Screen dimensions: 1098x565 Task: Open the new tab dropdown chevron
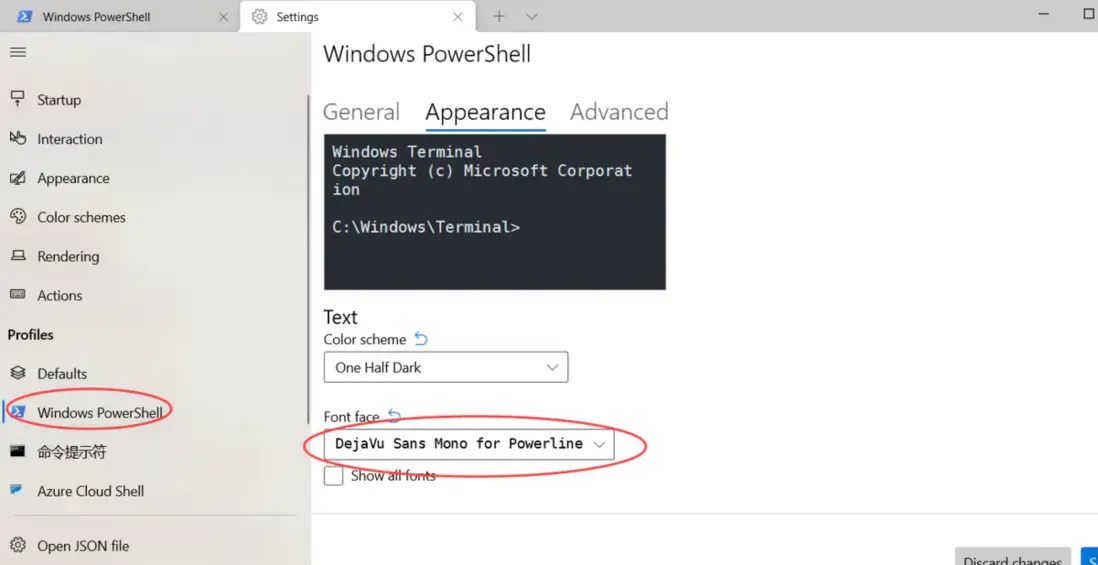point(532,17)
